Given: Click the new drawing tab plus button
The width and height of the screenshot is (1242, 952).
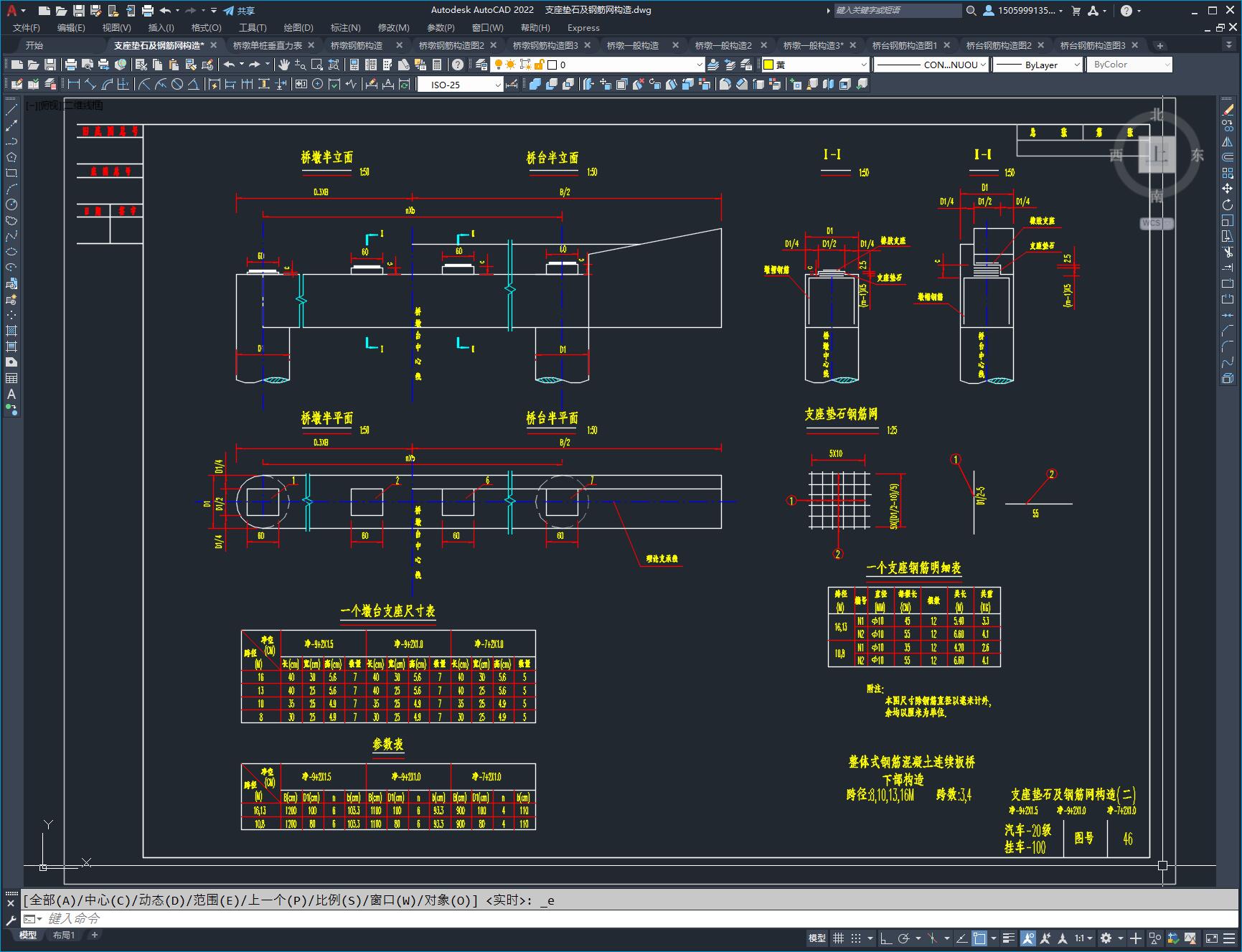Looking at the screenshot, I should [1159, 45].
